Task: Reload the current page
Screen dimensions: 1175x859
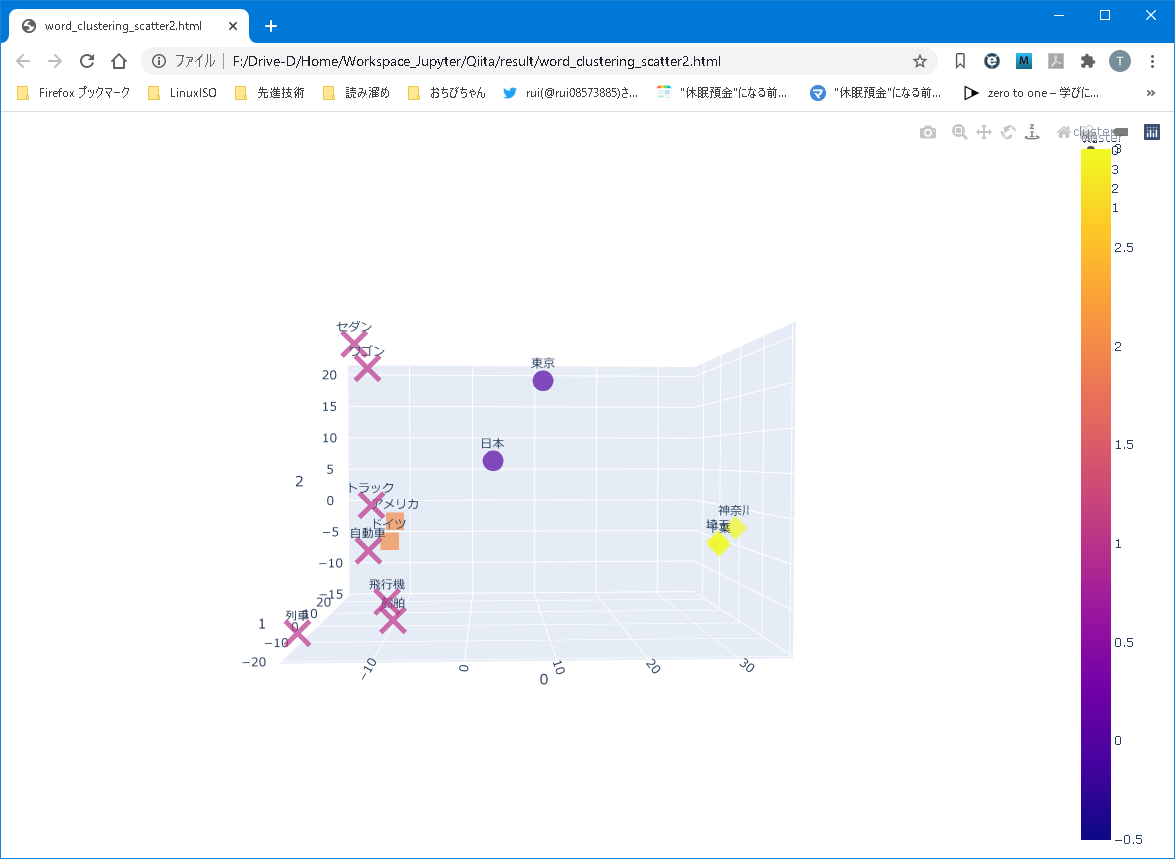Action: (87, 61)
